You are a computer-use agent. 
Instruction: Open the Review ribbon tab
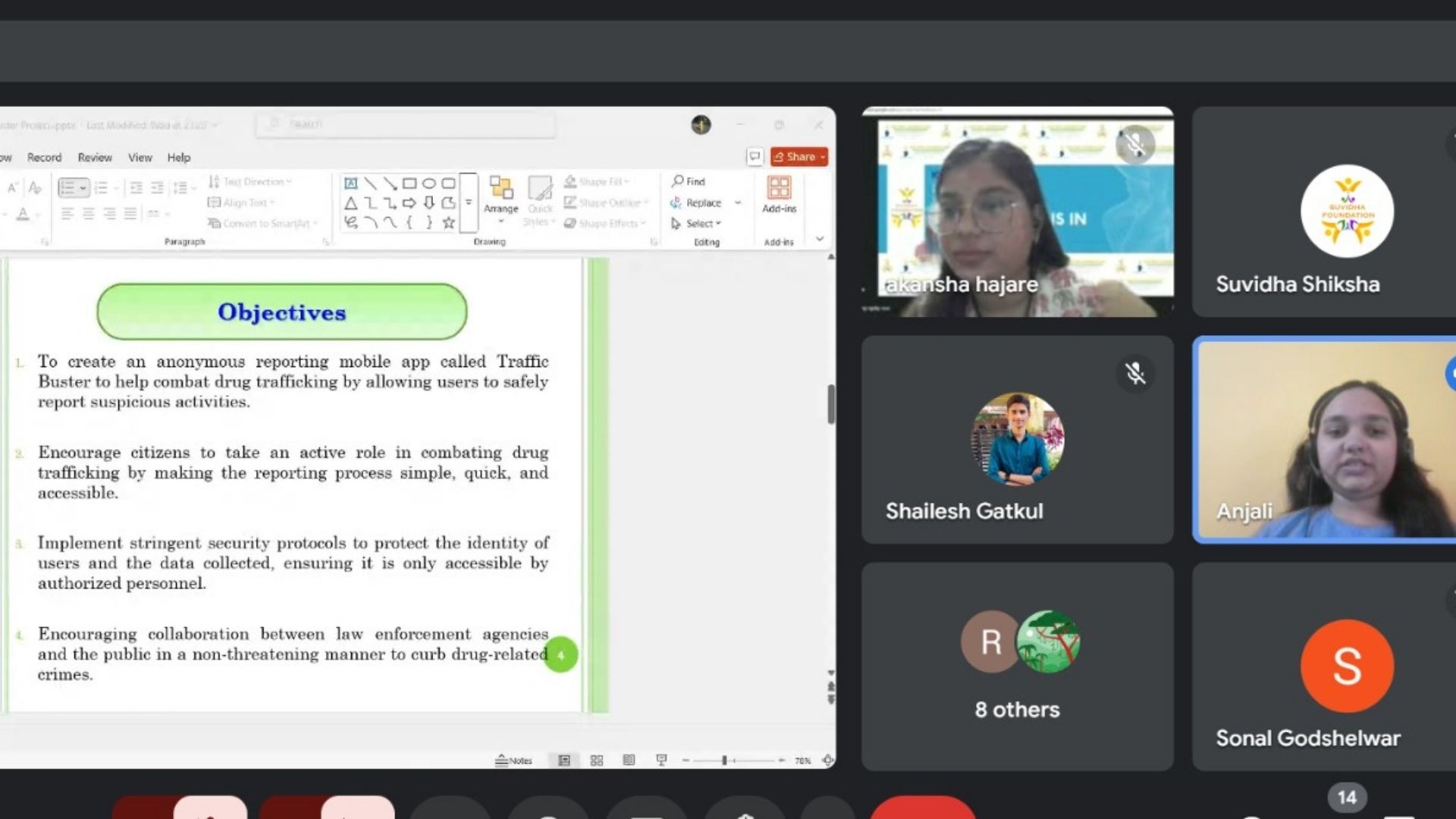coord(95,158)
